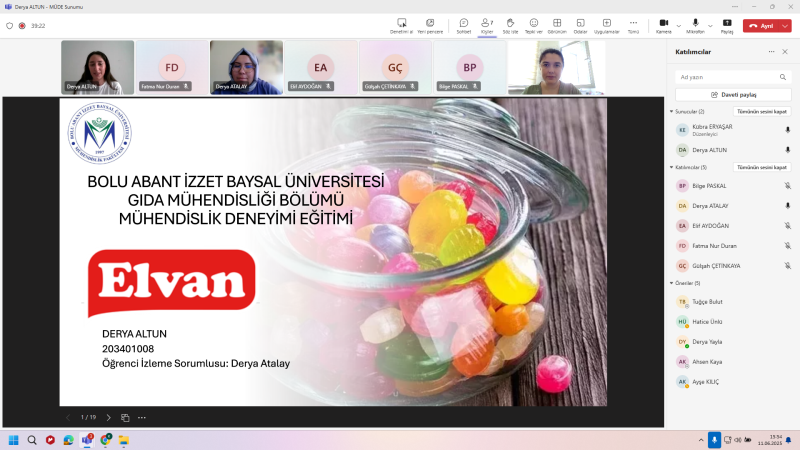The height and width of the screenshot is (450, 800).
Task: Open Chrome from the taskbar
Action: click(x=106, y=440)
